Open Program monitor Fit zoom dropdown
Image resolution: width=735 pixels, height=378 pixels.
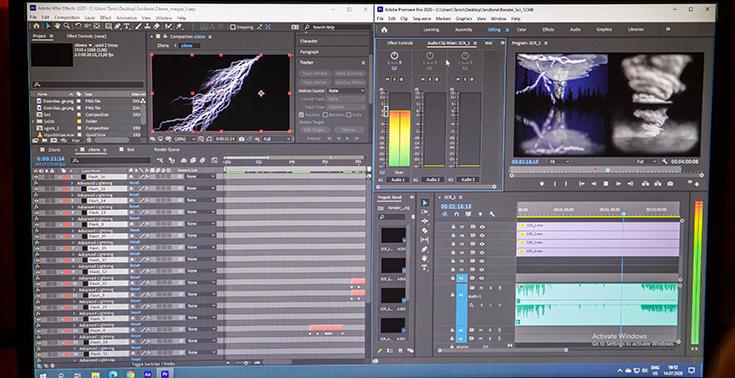tap(560, 162)
